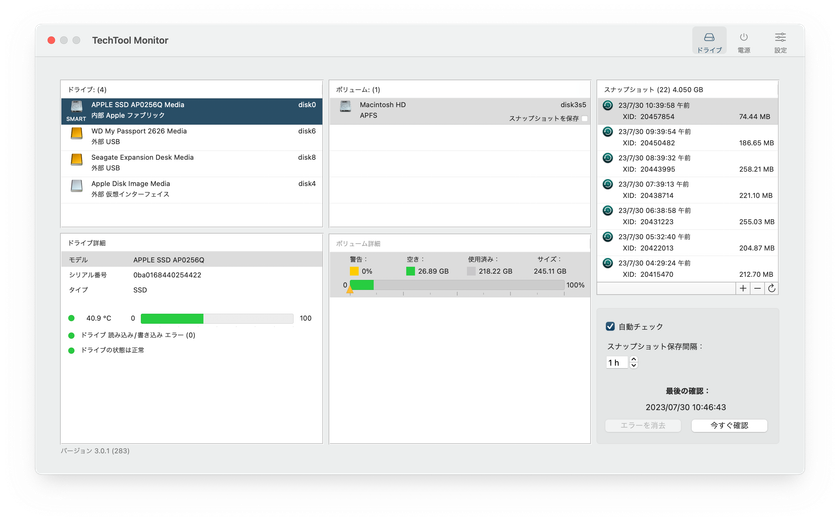This screenshot has height=521, width=840.
Task: Add a snapshot with plus button
Action: point(743,288)
